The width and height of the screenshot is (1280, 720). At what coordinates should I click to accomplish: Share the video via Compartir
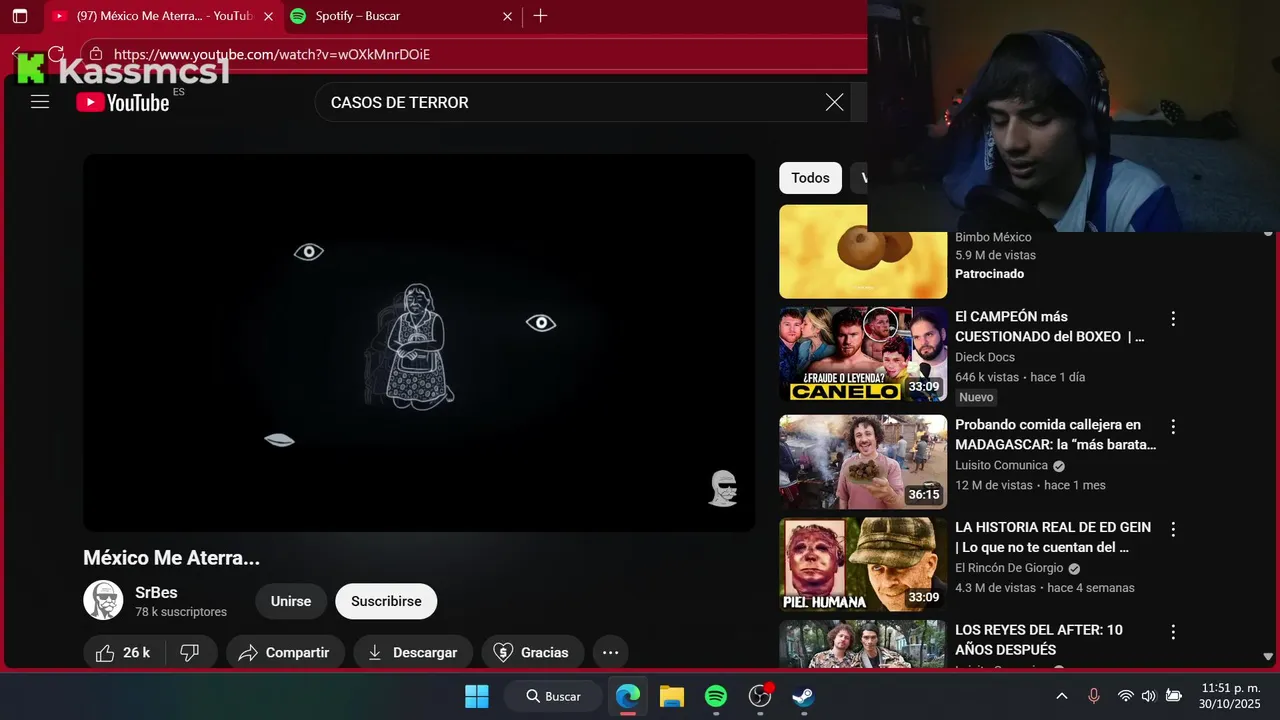click(285, 653)
